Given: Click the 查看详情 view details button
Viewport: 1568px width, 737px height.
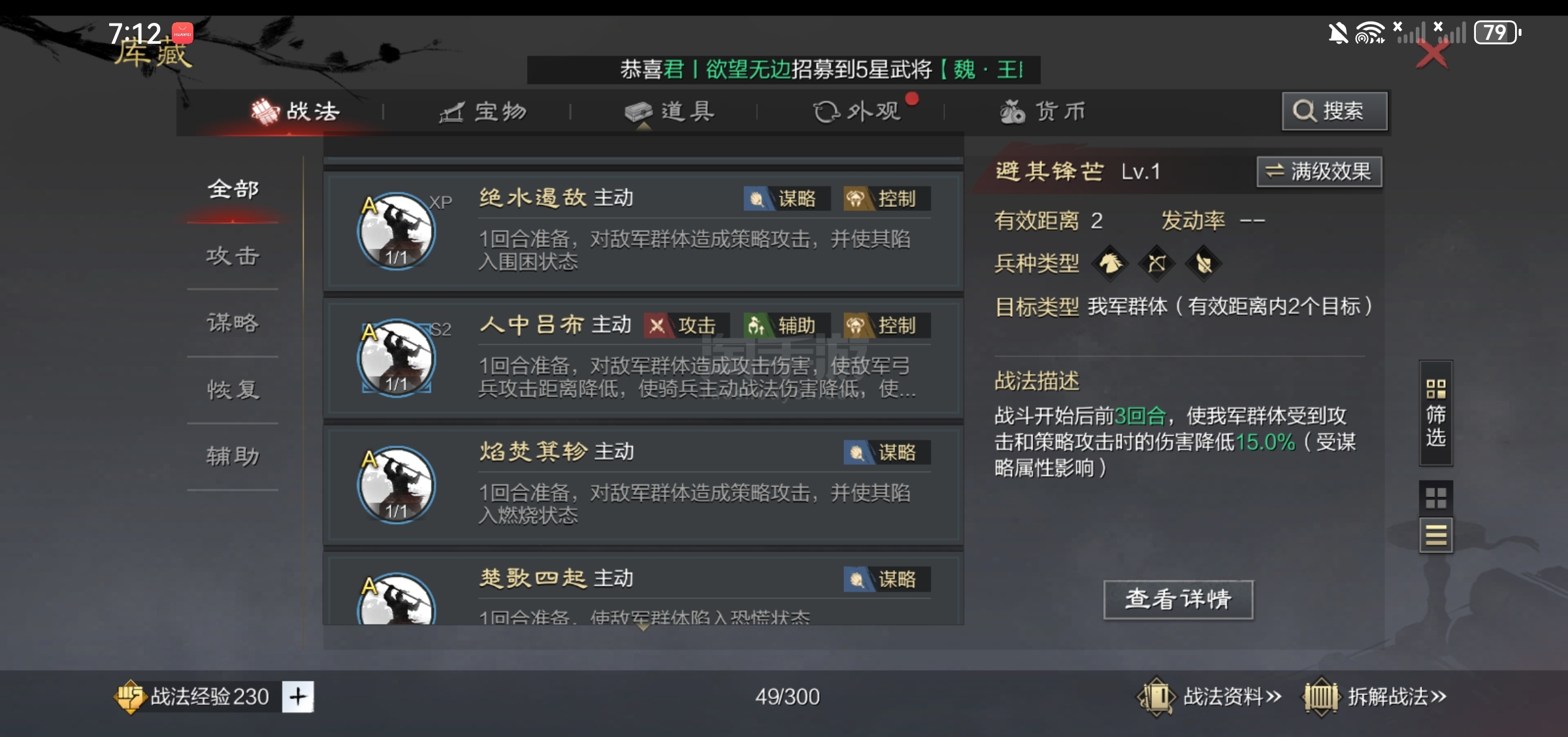Looking at the screenshot, I should [x=1178, y=599].
